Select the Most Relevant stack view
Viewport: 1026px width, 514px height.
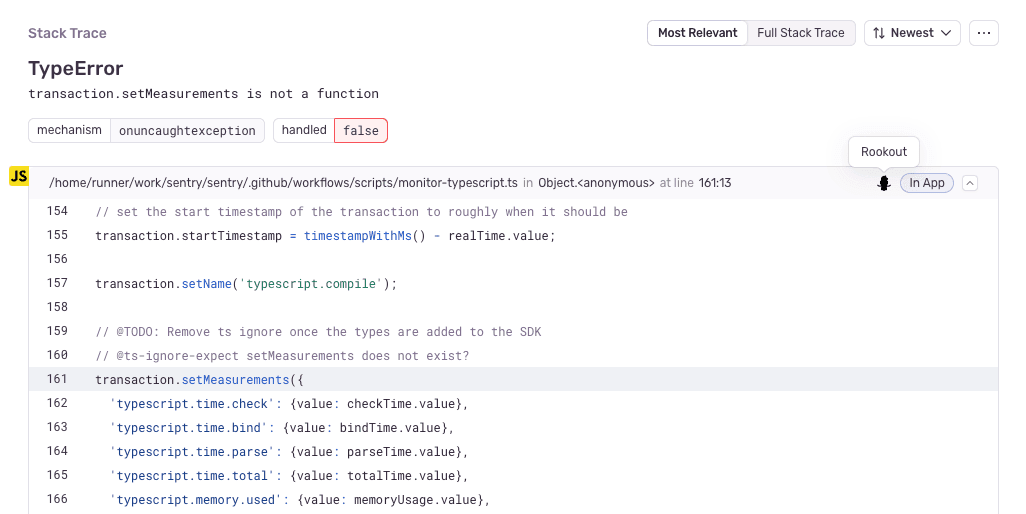coord(697,33)
